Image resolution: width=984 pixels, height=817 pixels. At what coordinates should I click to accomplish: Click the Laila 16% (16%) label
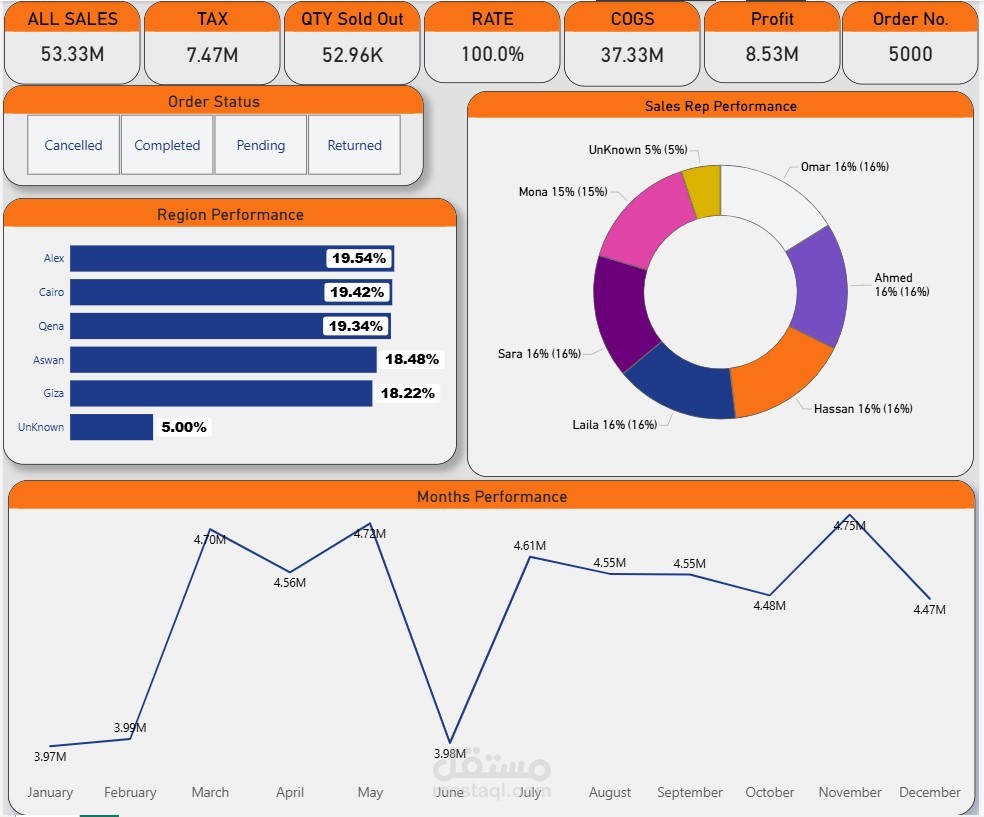pyautogui.click(x=614, y=425)
